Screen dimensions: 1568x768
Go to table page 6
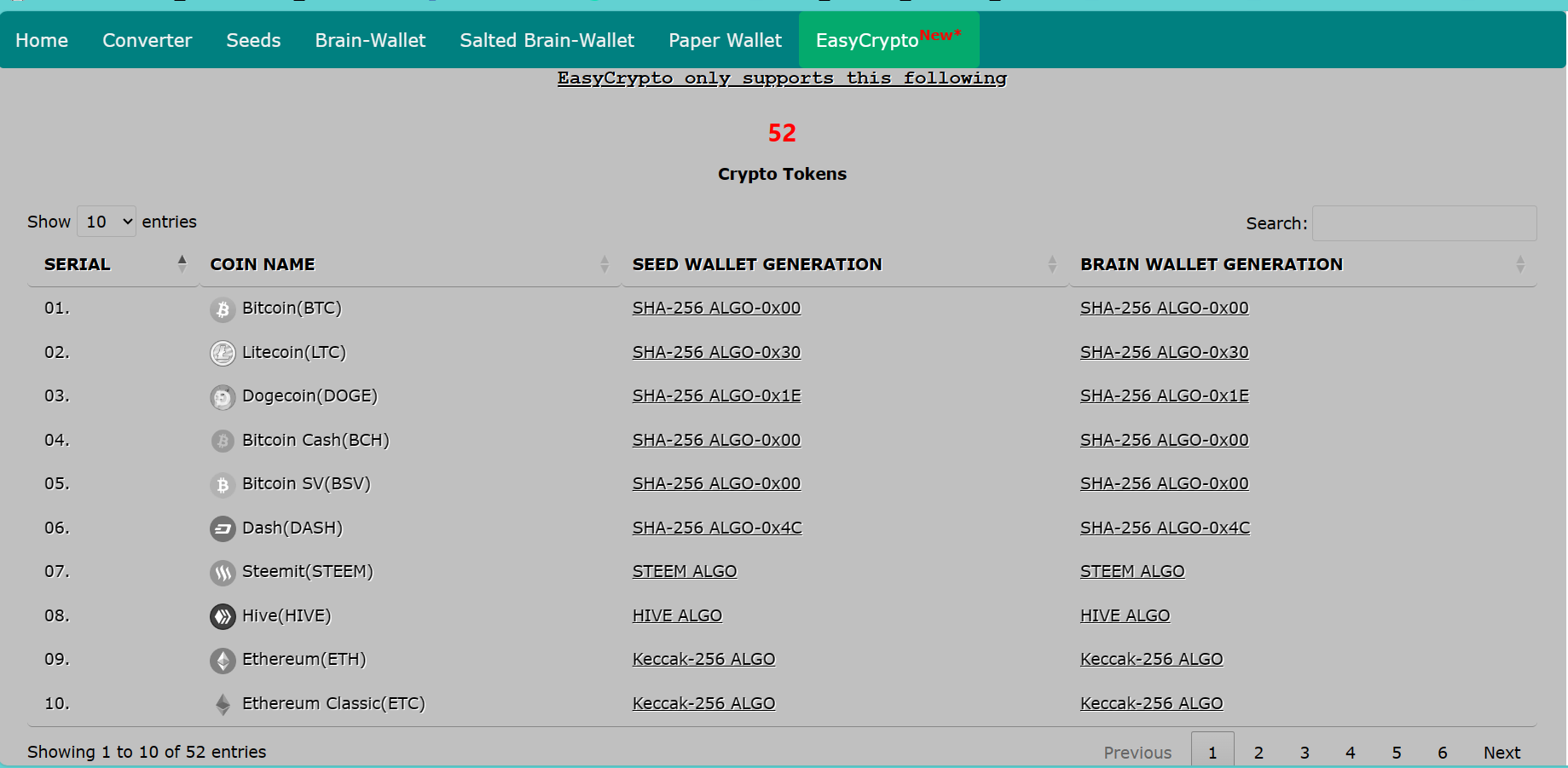tap(1443, 753)
